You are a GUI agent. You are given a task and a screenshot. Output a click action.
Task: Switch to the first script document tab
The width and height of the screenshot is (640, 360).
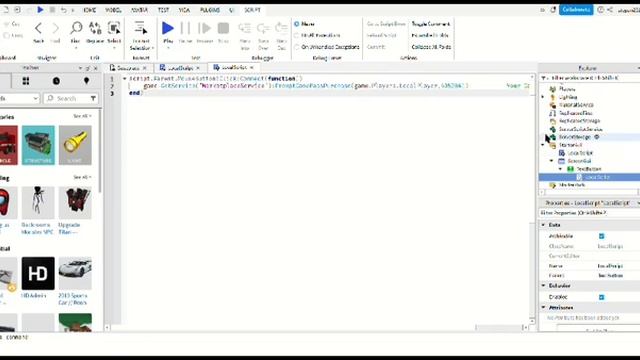[x=127, y=68]
